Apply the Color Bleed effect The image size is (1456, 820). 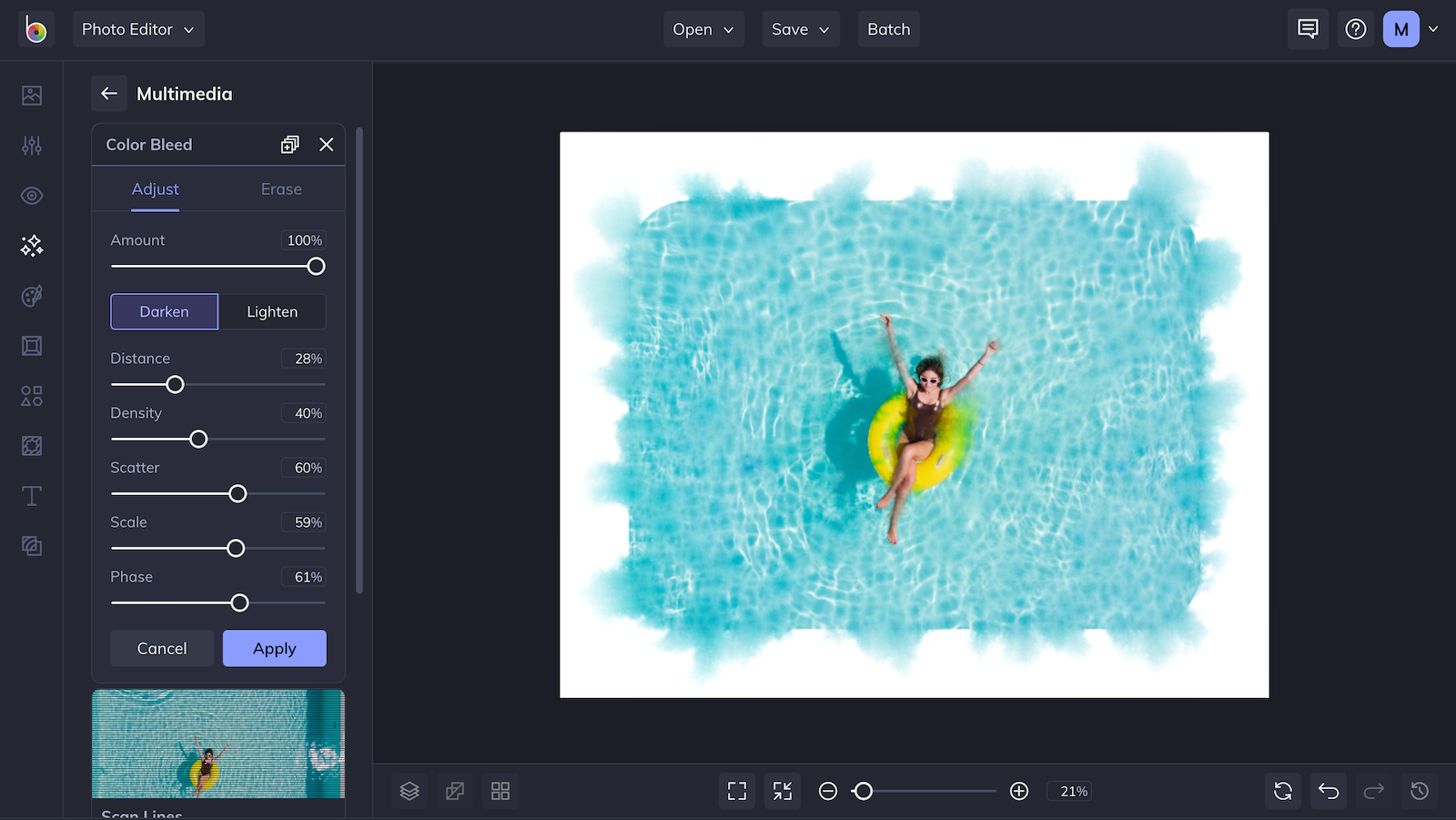coord(274,648)
